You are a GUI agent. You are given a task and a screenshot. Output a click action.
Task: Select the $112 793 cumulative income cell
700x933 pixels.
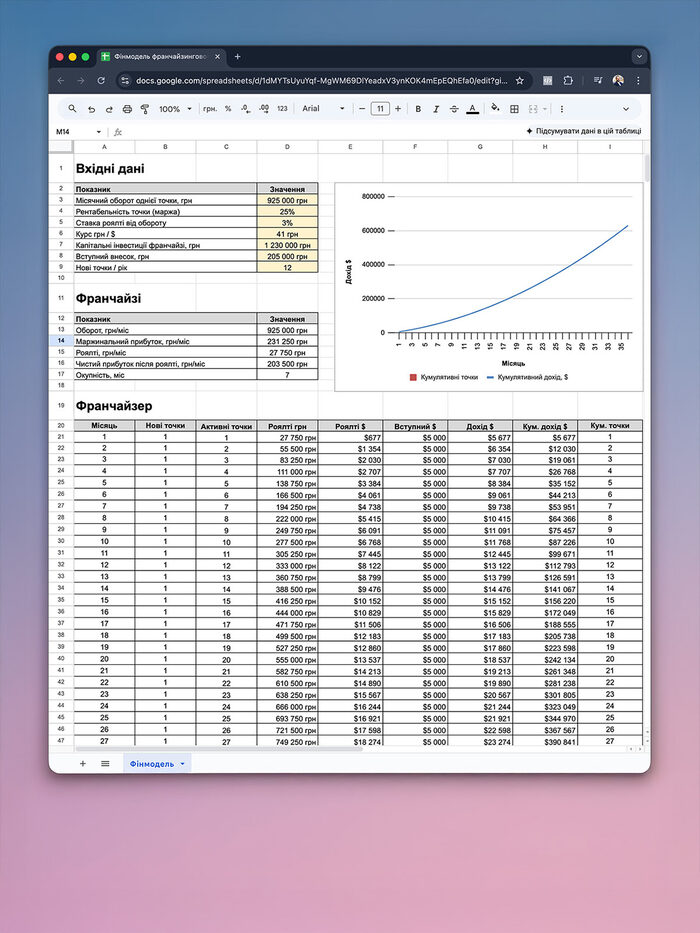pyautogui.click(x=545, y=565)
